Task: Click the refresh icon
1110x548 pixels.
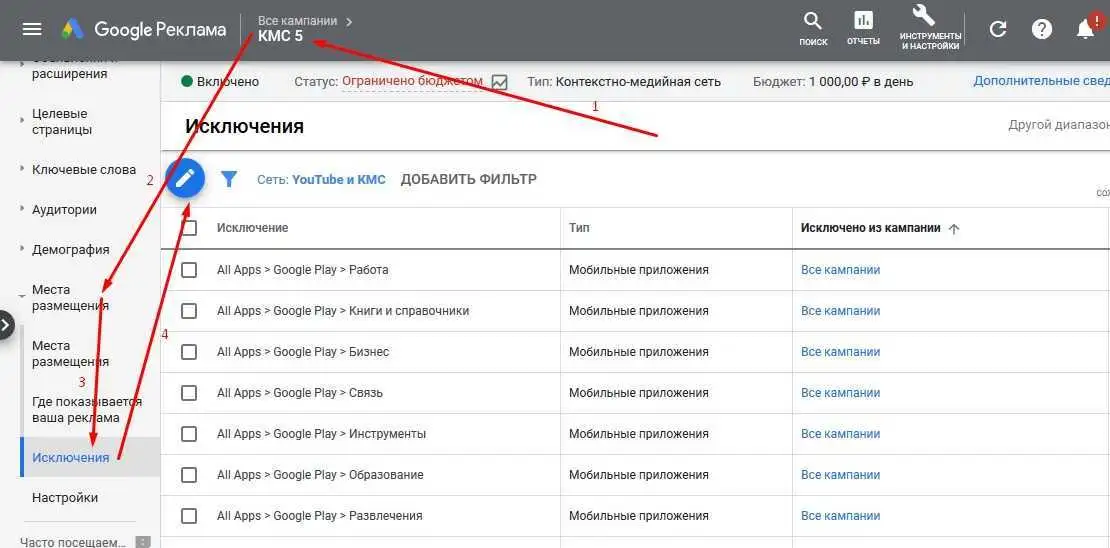Action: pos(997,29)
